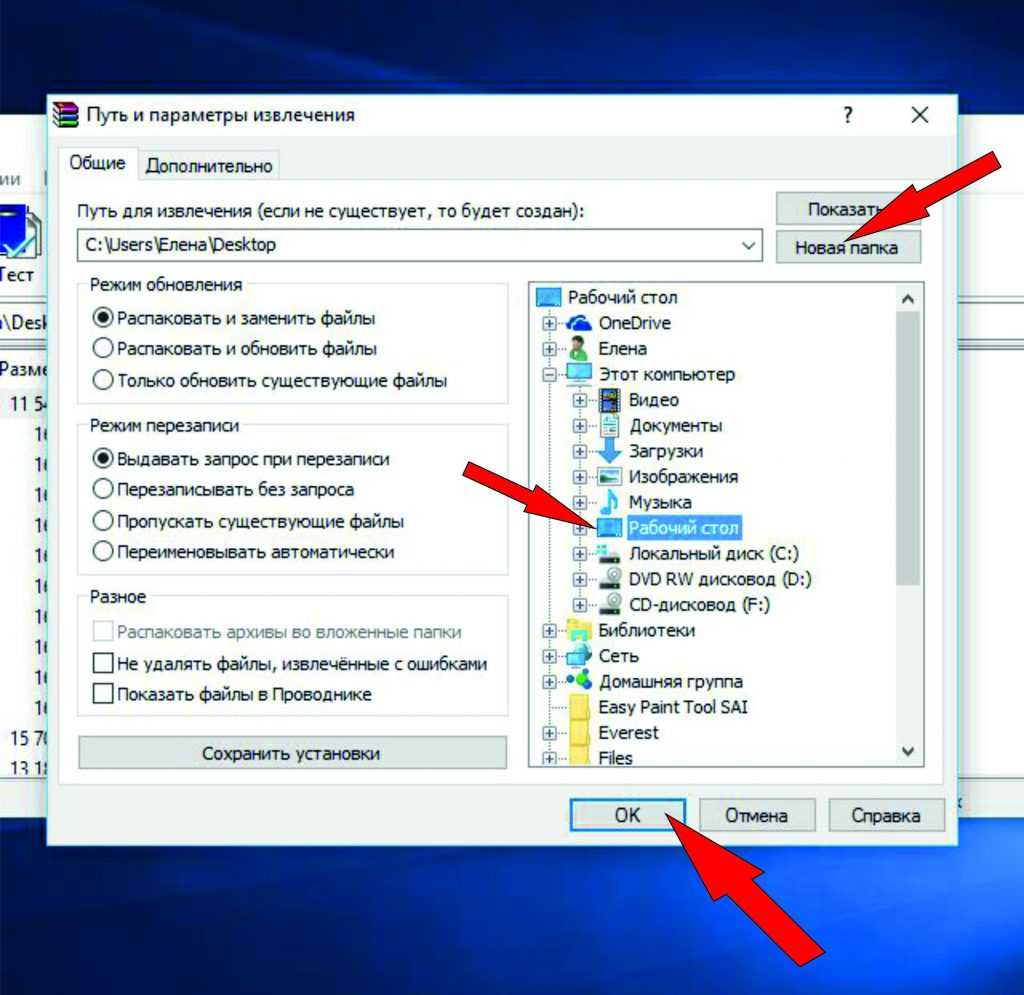
Task: Click the Елена user icon
Action: pyautogui.click(x=579, y=348)
